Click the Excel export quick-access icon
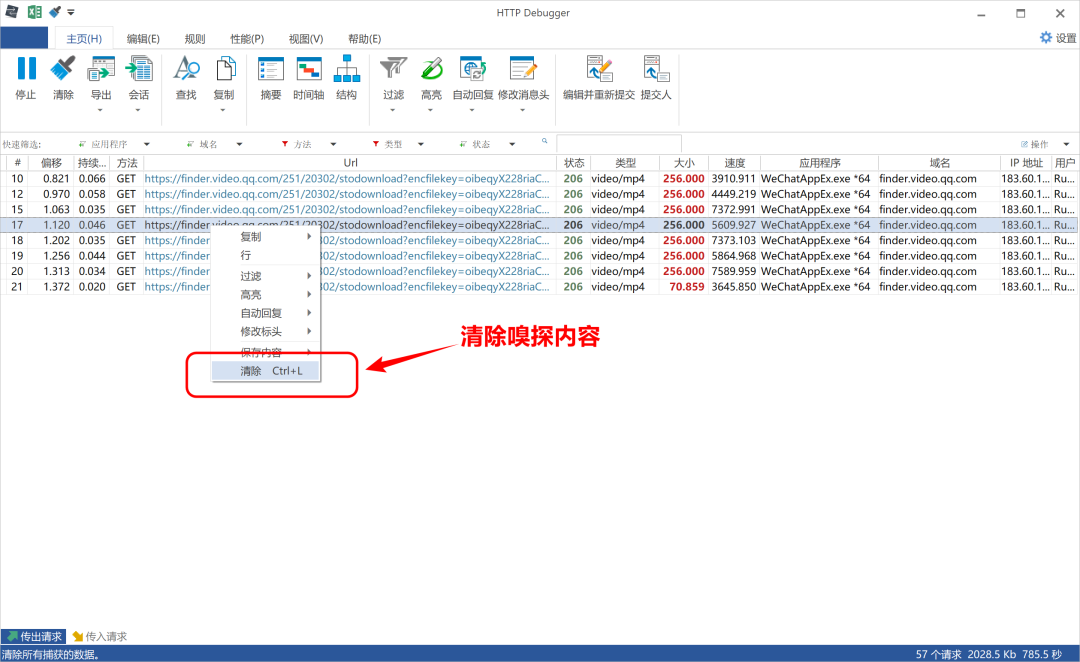Viewport: 1080px width, 662px height. click(x=34, y=12)
